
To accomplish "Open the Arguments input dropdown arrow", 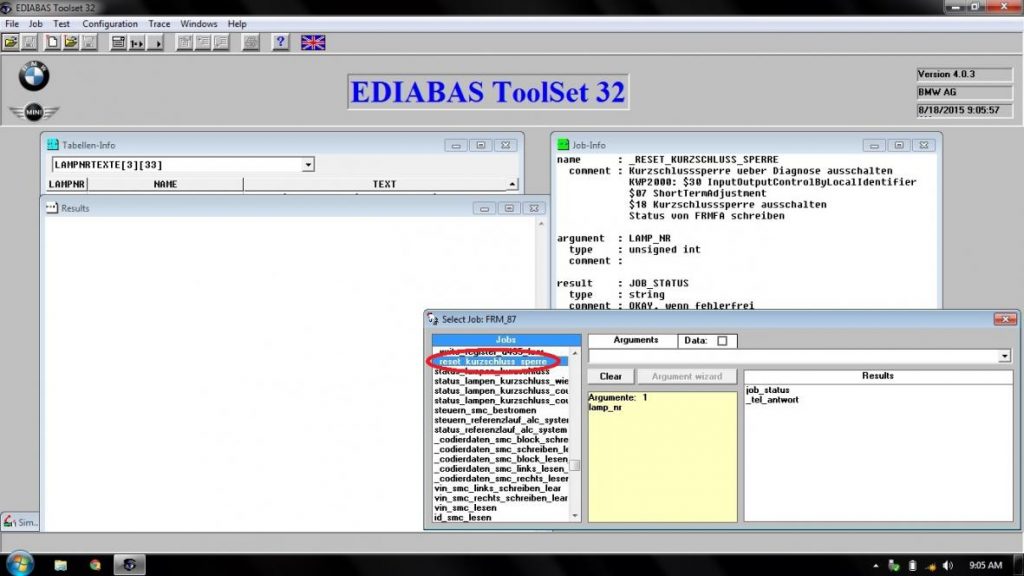I will coord(1004,357).
